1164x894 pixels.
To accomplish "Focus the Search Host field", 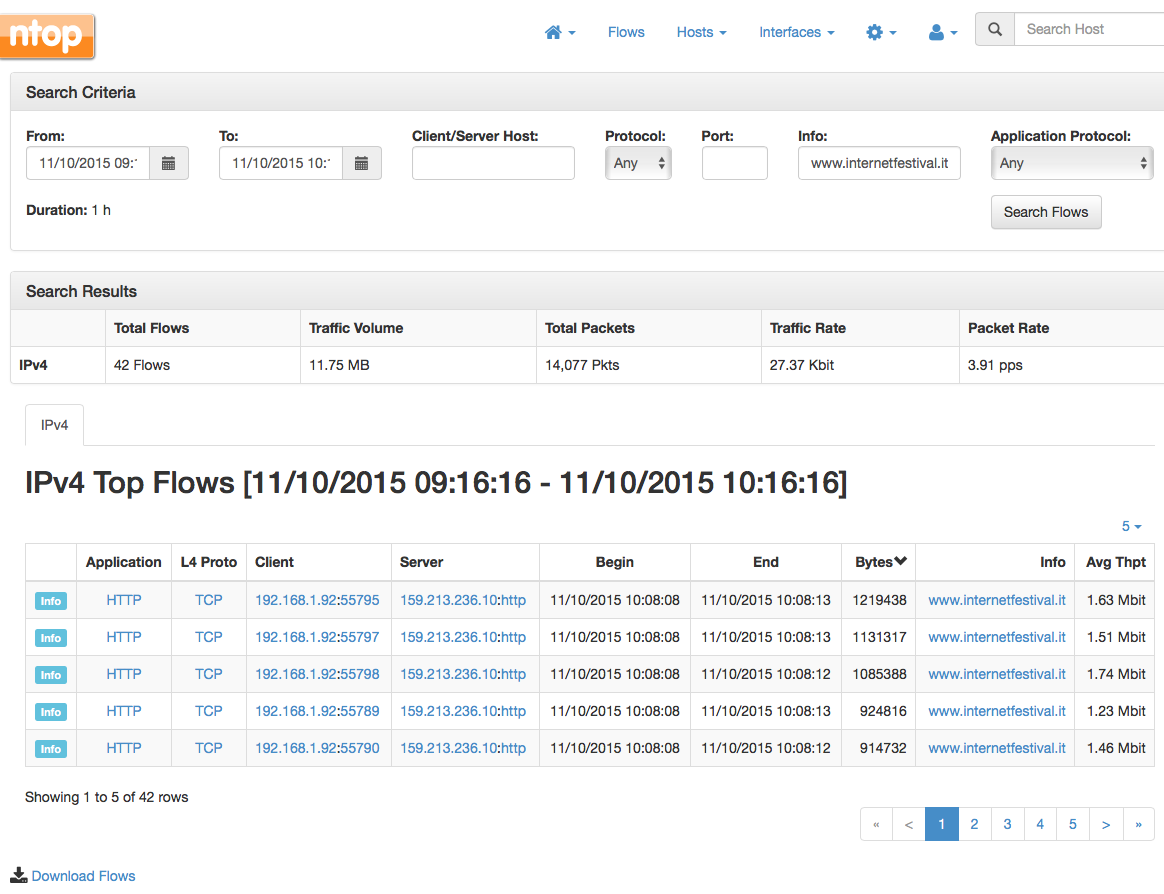I will coord(1089,29).
